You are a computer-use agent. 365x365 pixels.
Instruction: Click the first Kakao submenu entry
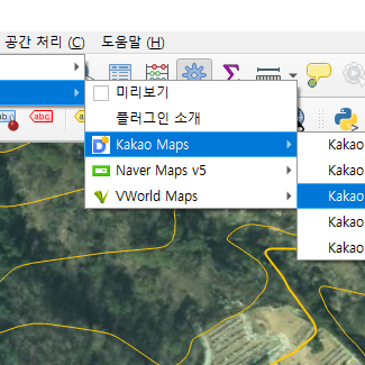click(331, 144)
